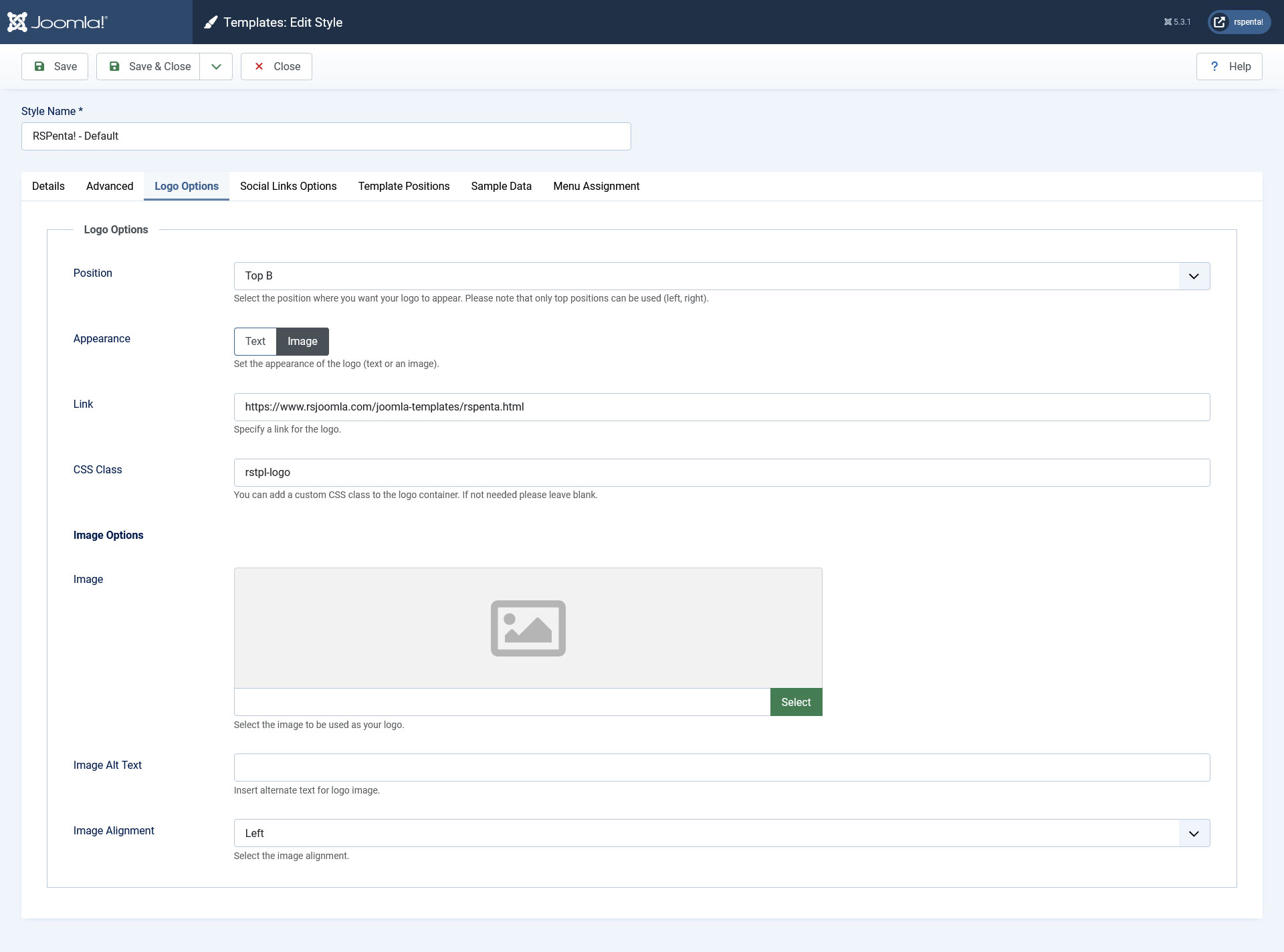Open the Image Alignment dropdown
This screenshot has height=952, width=1284.
click(722, 833)
